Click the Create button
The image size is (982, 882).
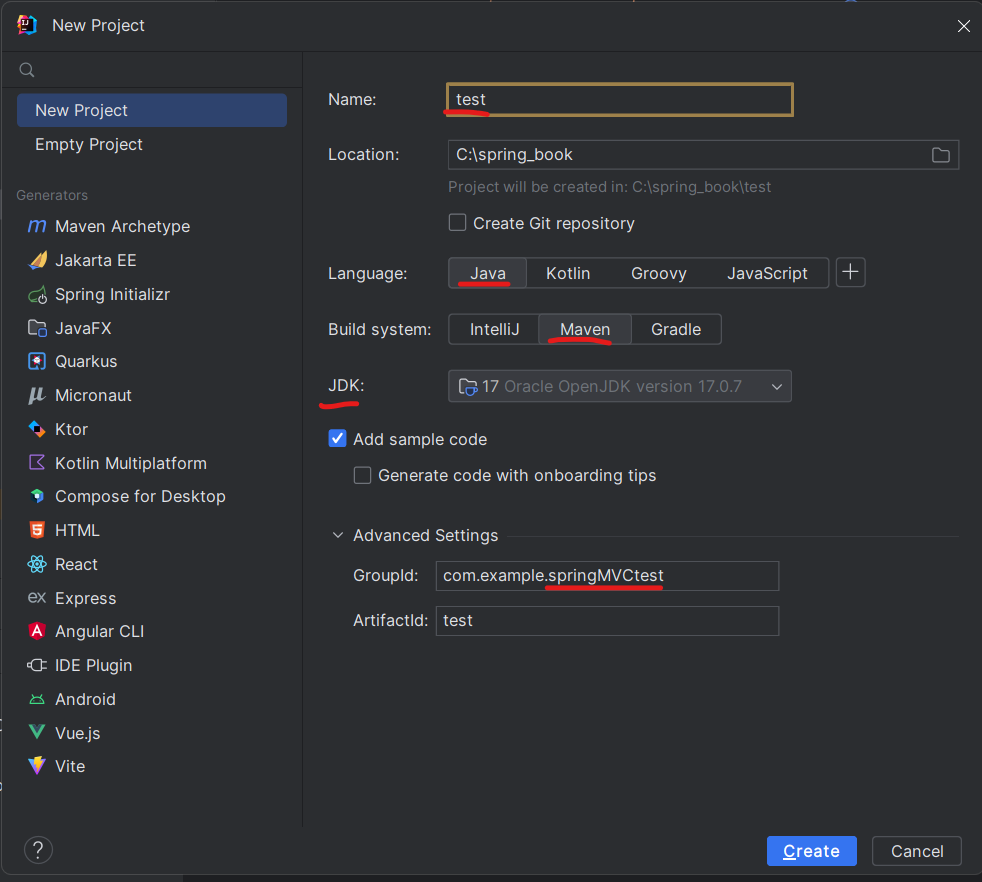[x=812, y=851]
